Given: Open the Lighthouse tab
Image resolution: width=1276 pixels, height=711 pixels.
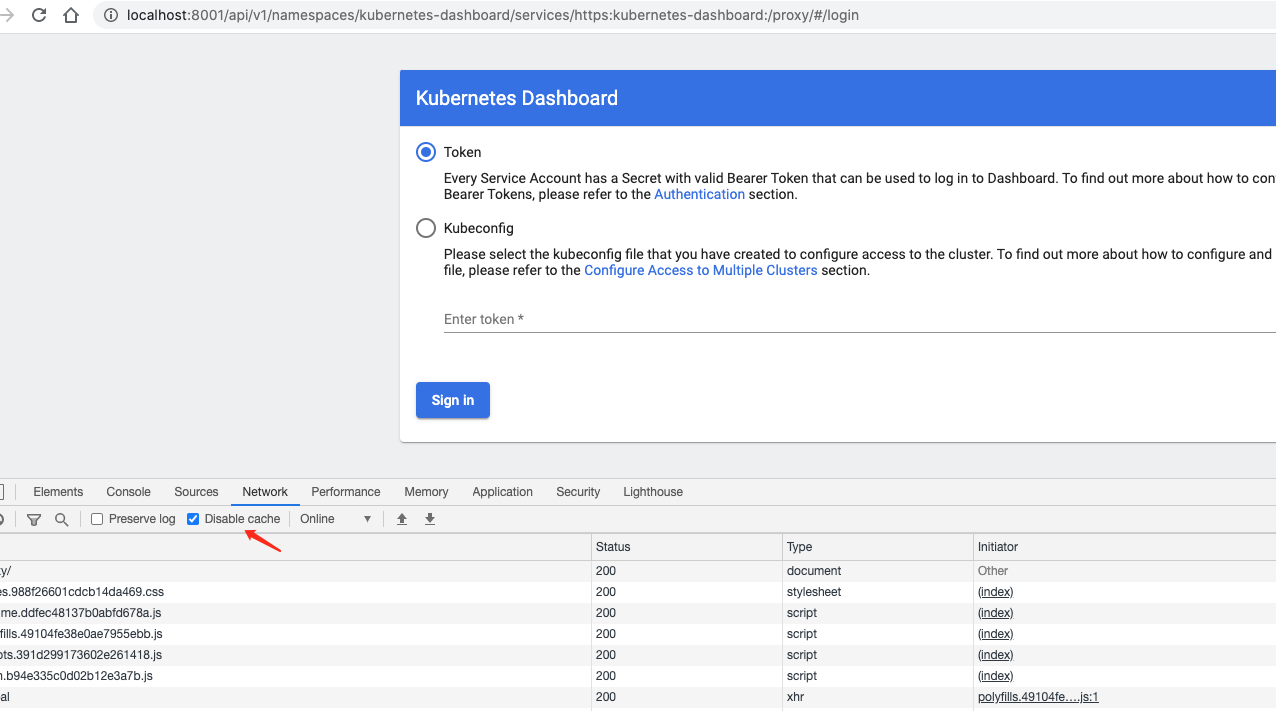Looking at the screenshot, I should (653, 492).
